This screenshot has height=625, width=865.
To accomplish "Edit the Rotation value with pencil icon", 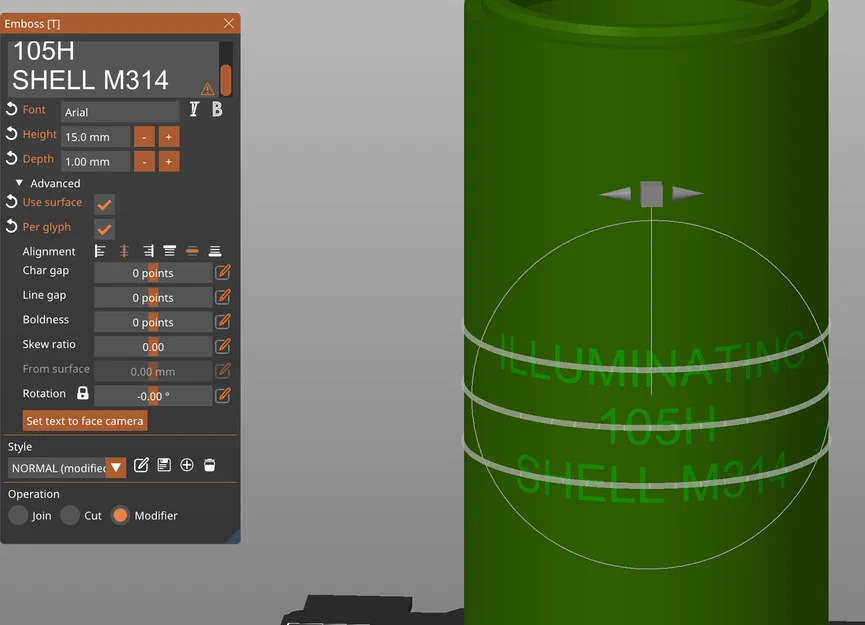I will (223, 395).
